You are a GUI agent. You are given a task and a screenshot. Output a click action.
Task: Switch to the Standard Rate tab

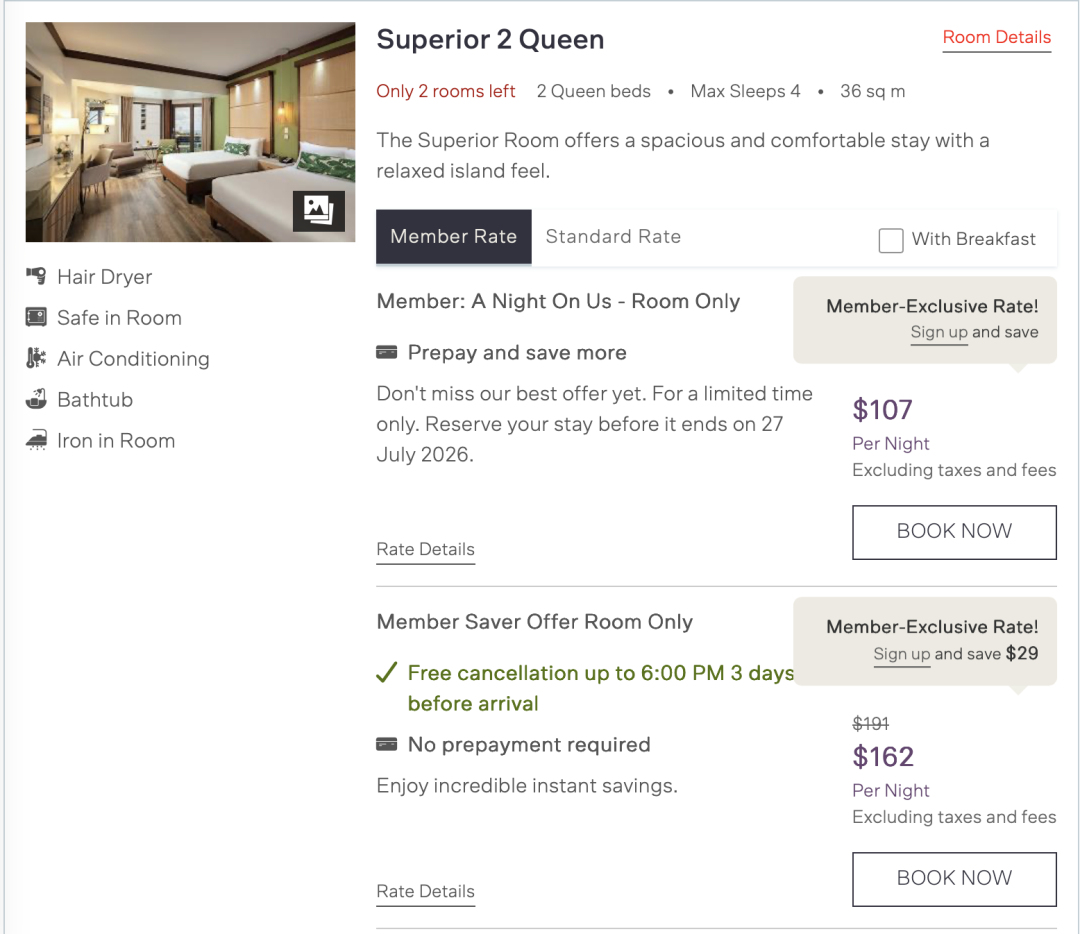[613, 237]
